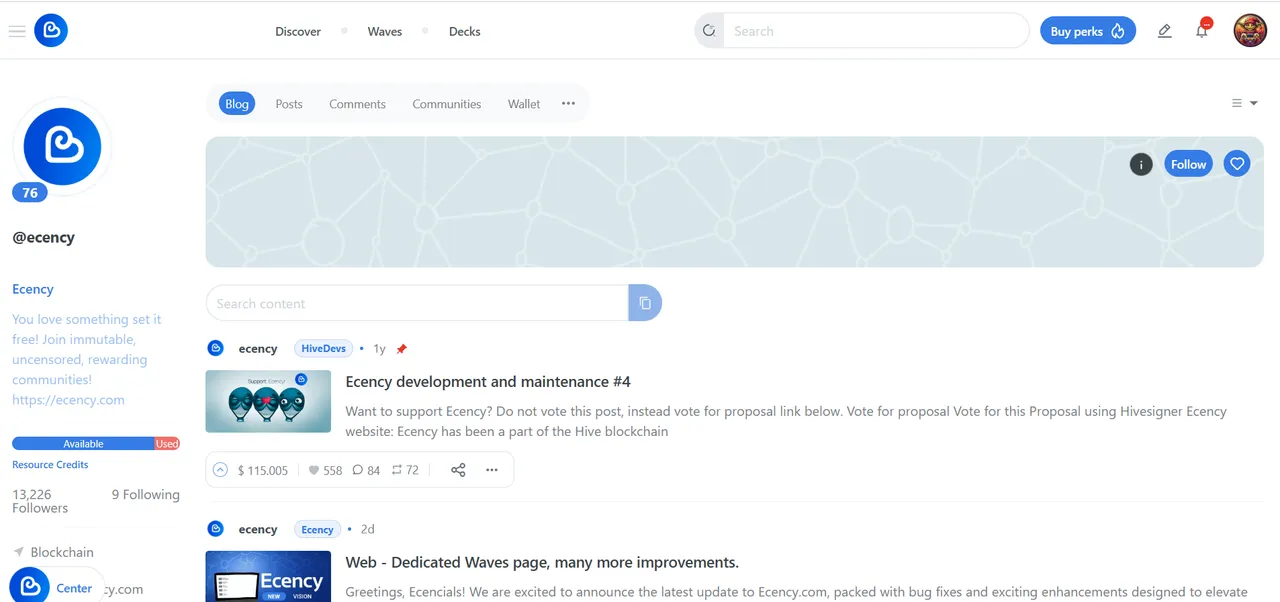Click the reputation badge 76
1280x602 pixels.
[x=30, y=193]
